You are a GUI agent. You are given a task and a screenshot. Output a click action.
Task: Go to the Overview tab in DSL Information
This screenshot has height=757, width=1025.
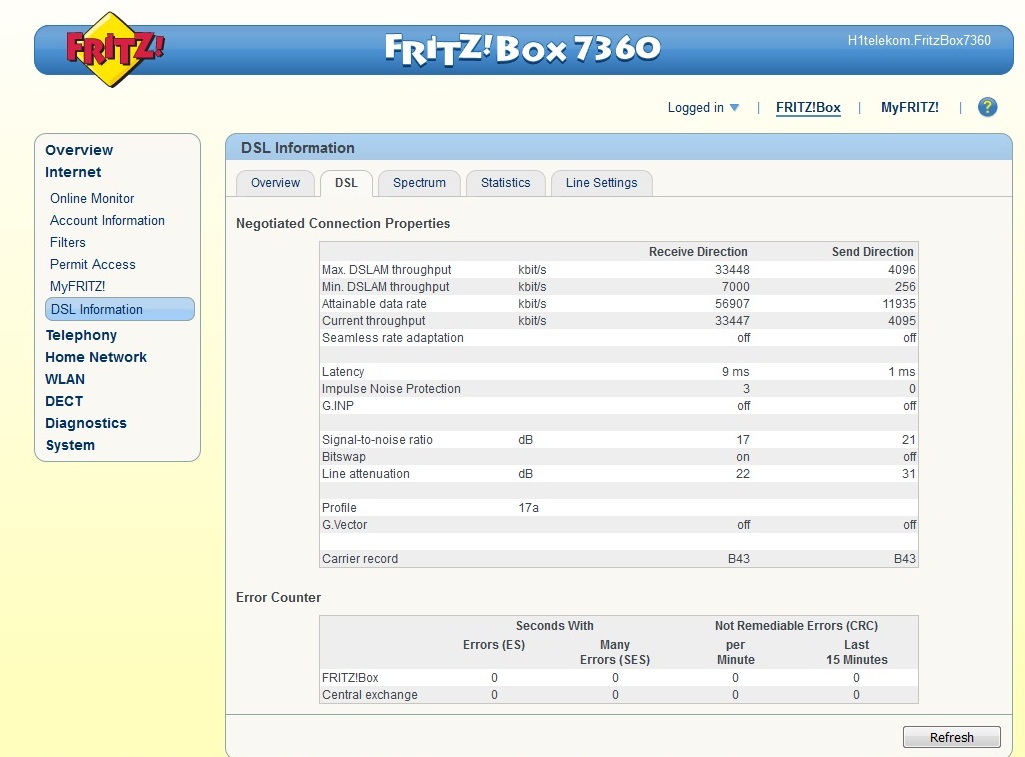point(275,183)
